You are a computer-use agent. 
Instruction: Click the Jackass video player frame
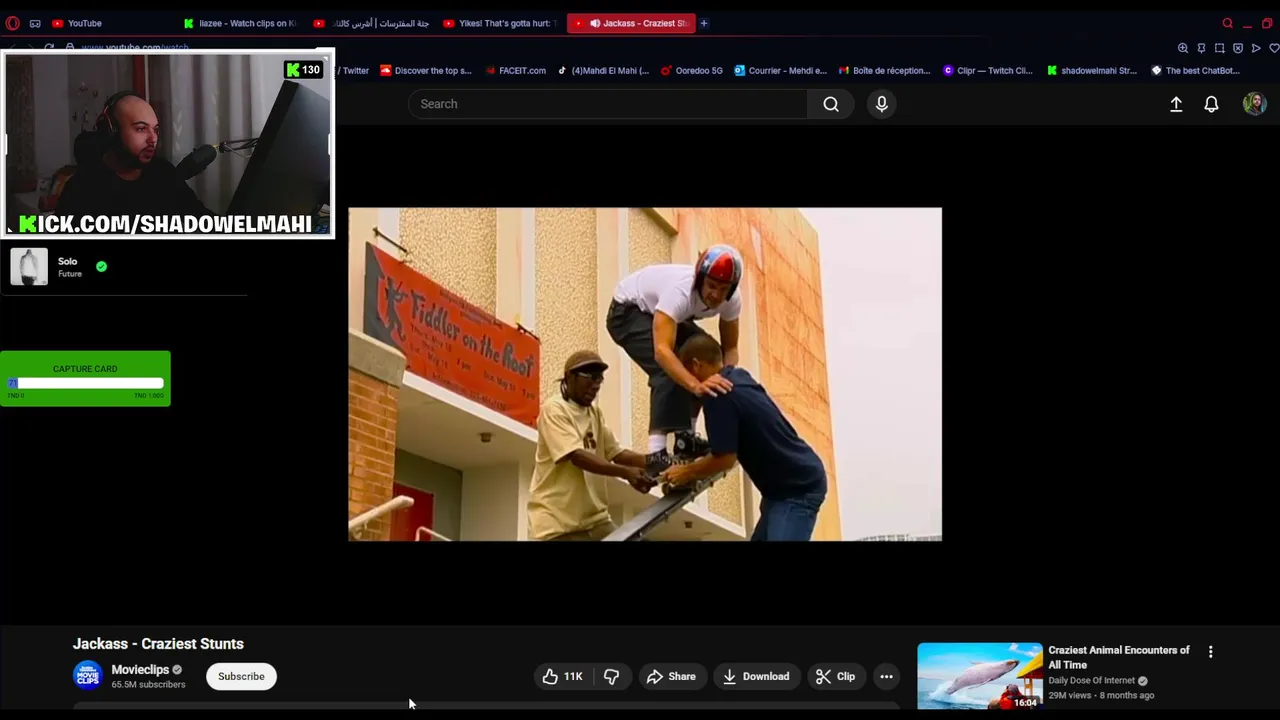[645, 374]
